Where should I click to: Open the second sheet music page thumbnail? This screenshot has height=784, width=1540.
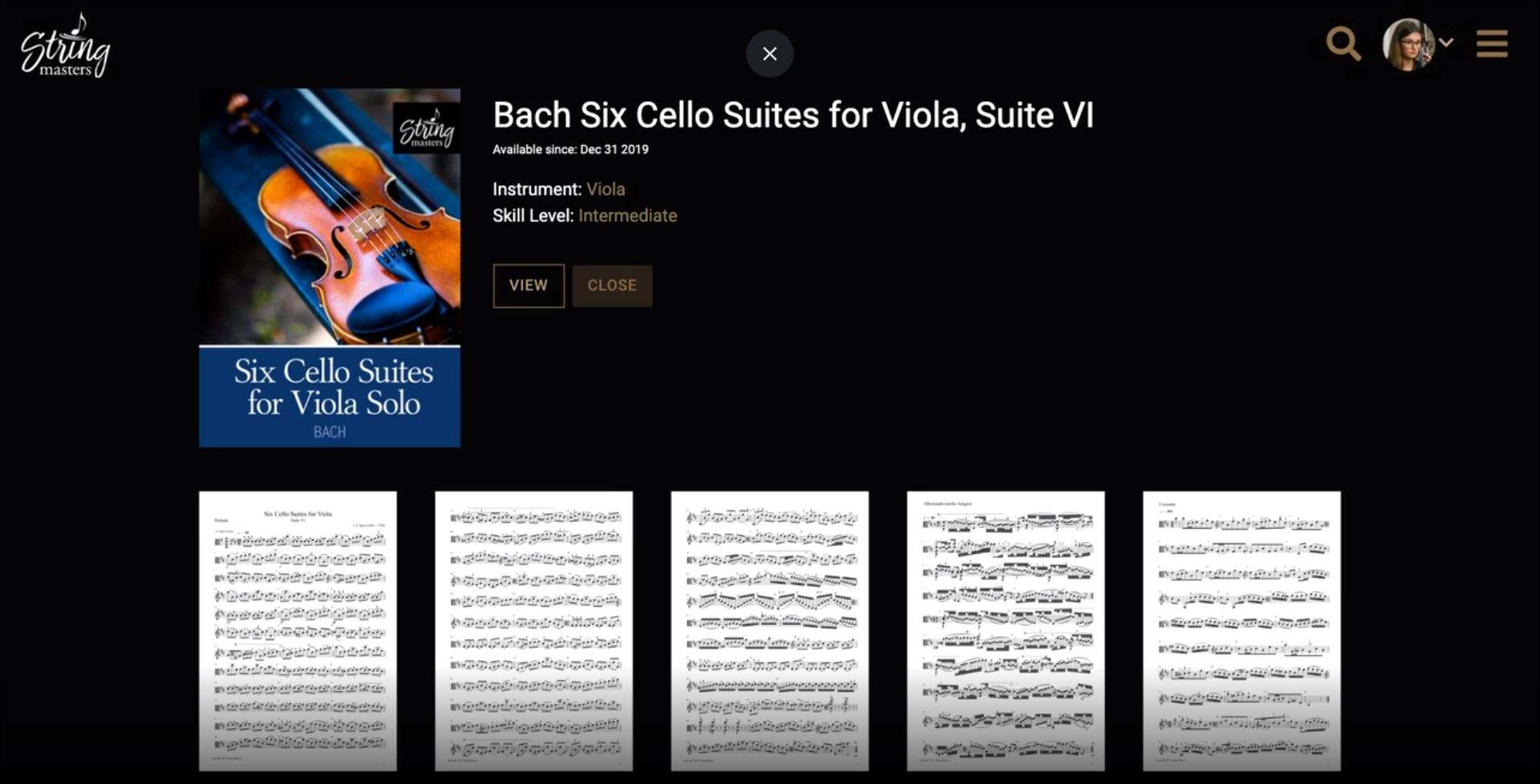click(533, 631)
